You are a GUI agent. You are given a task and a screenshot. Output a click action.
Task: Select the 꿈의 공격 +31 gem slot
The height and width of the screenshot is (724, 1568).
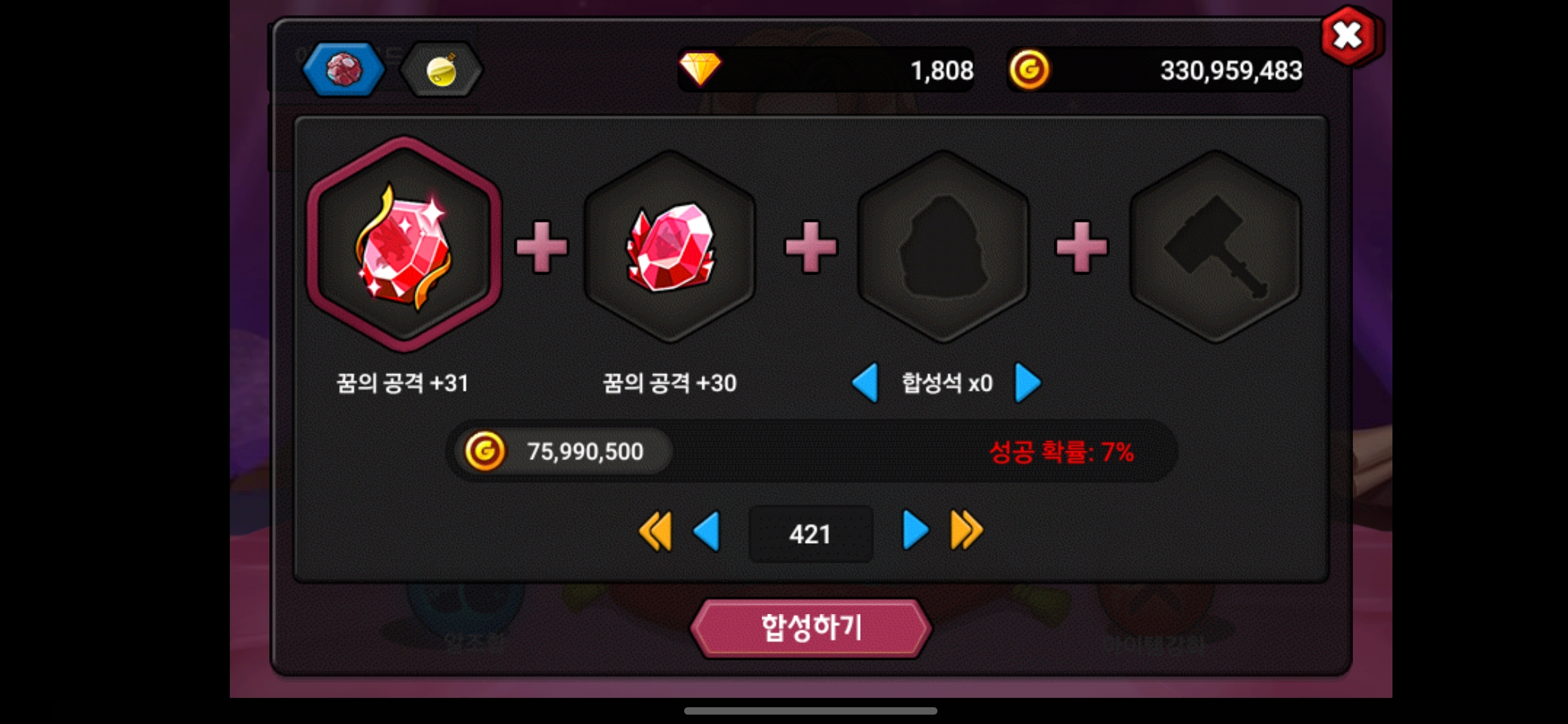pos(404,245)
